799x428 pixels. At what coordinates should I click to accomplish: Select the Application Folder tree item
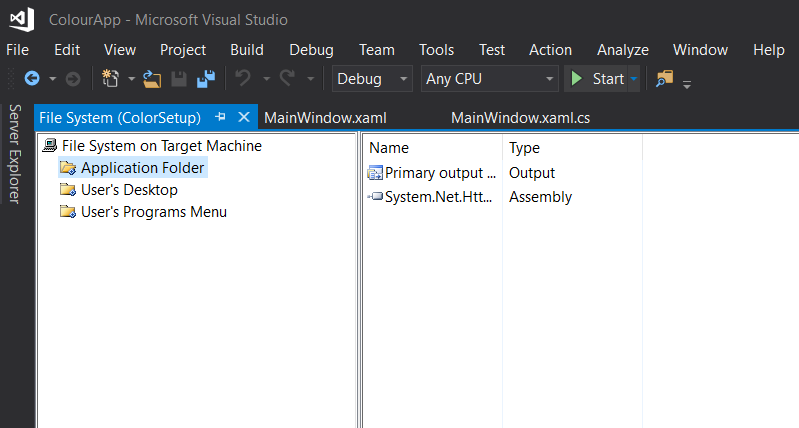click(x=143, y=168)
